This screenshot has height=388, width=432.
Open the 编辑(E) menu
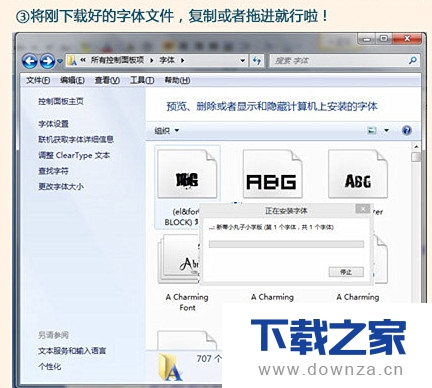pos(72,80)
